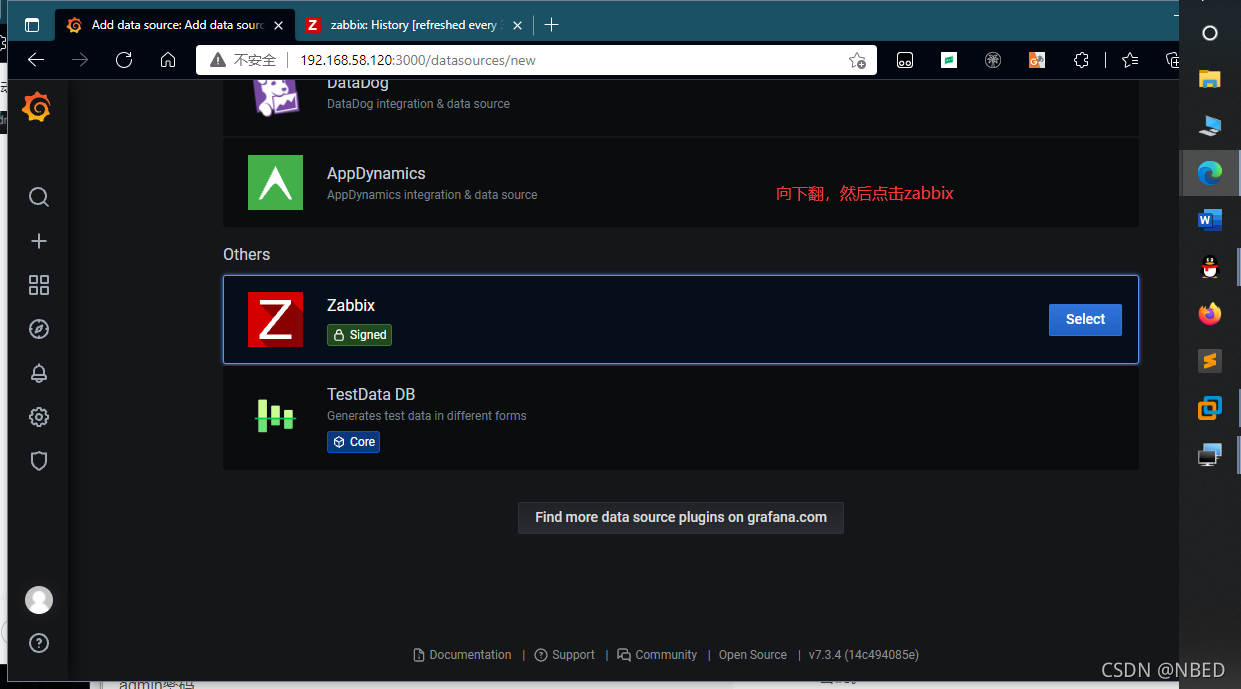Viewport: 1241px width, 689px height.
Task: Close the Add data source tab
Action: (279, 25)
